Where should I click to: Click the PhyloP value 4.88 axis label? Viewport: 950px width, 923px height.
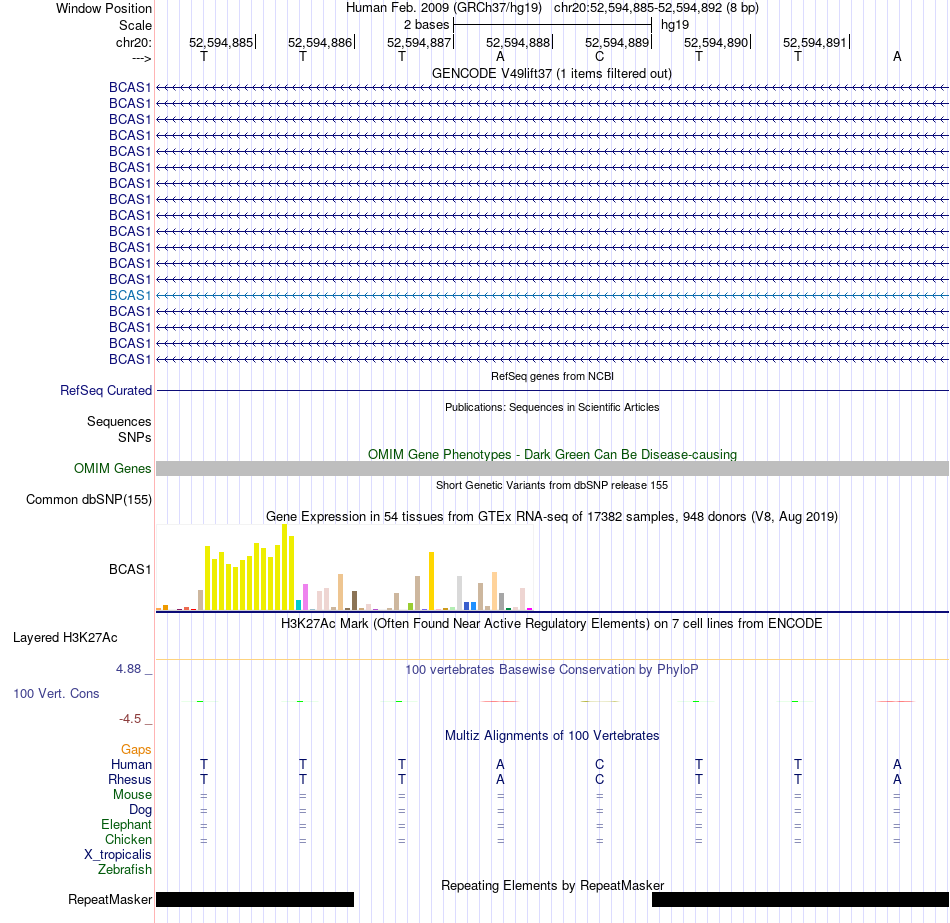[x=128, y=668]
